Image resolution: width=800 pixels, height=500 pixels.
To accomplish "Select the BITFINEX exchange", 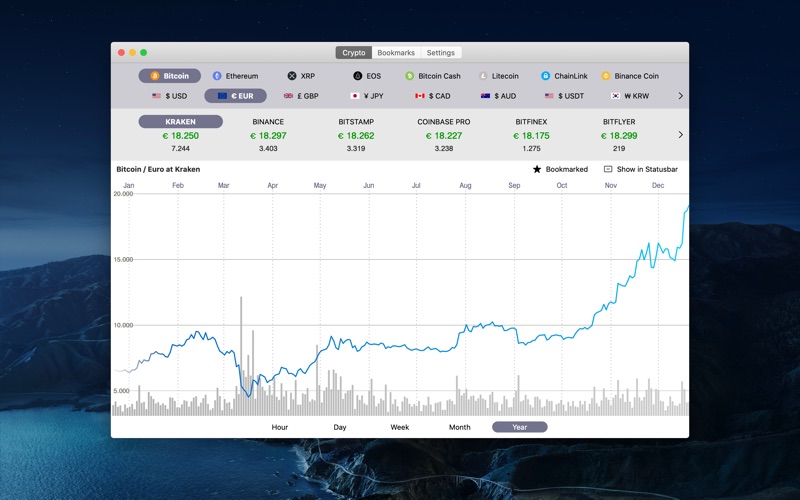I will (x=531, y=122).
